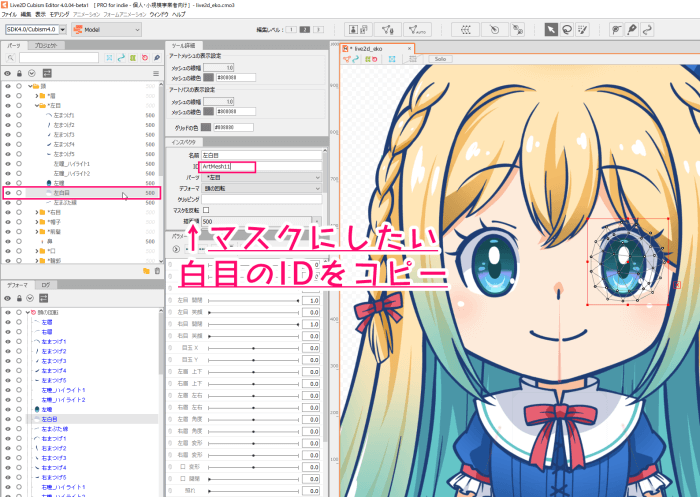Expand the *前髪 folder in Parts list
The width and height of the screenshot is (700, 497).
(37, 231)
